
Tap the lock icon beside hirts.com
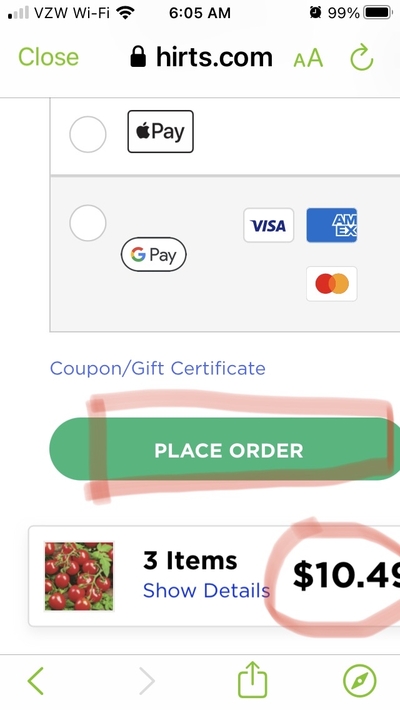point(138,58)
